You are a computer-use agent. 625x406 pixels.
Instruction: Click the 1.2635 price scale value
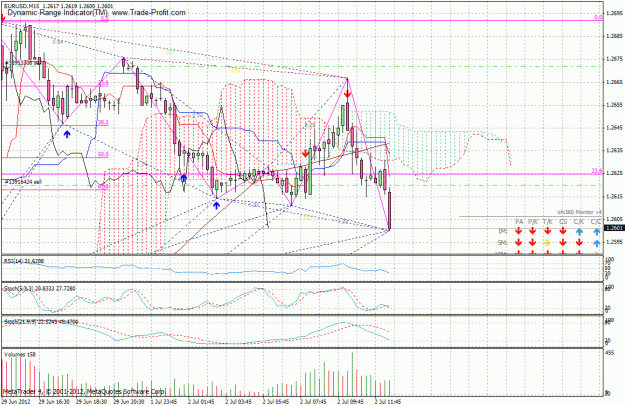click(614, 151)
